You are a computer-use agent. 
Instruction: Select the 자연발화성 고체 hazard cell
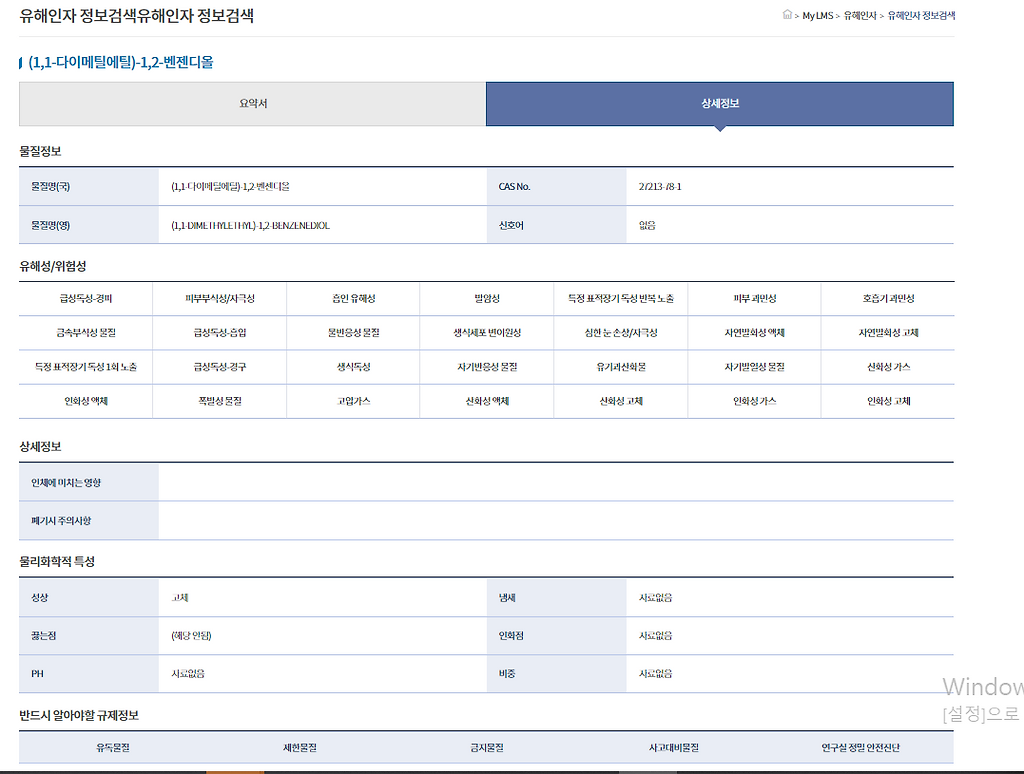tap(888, 332)
